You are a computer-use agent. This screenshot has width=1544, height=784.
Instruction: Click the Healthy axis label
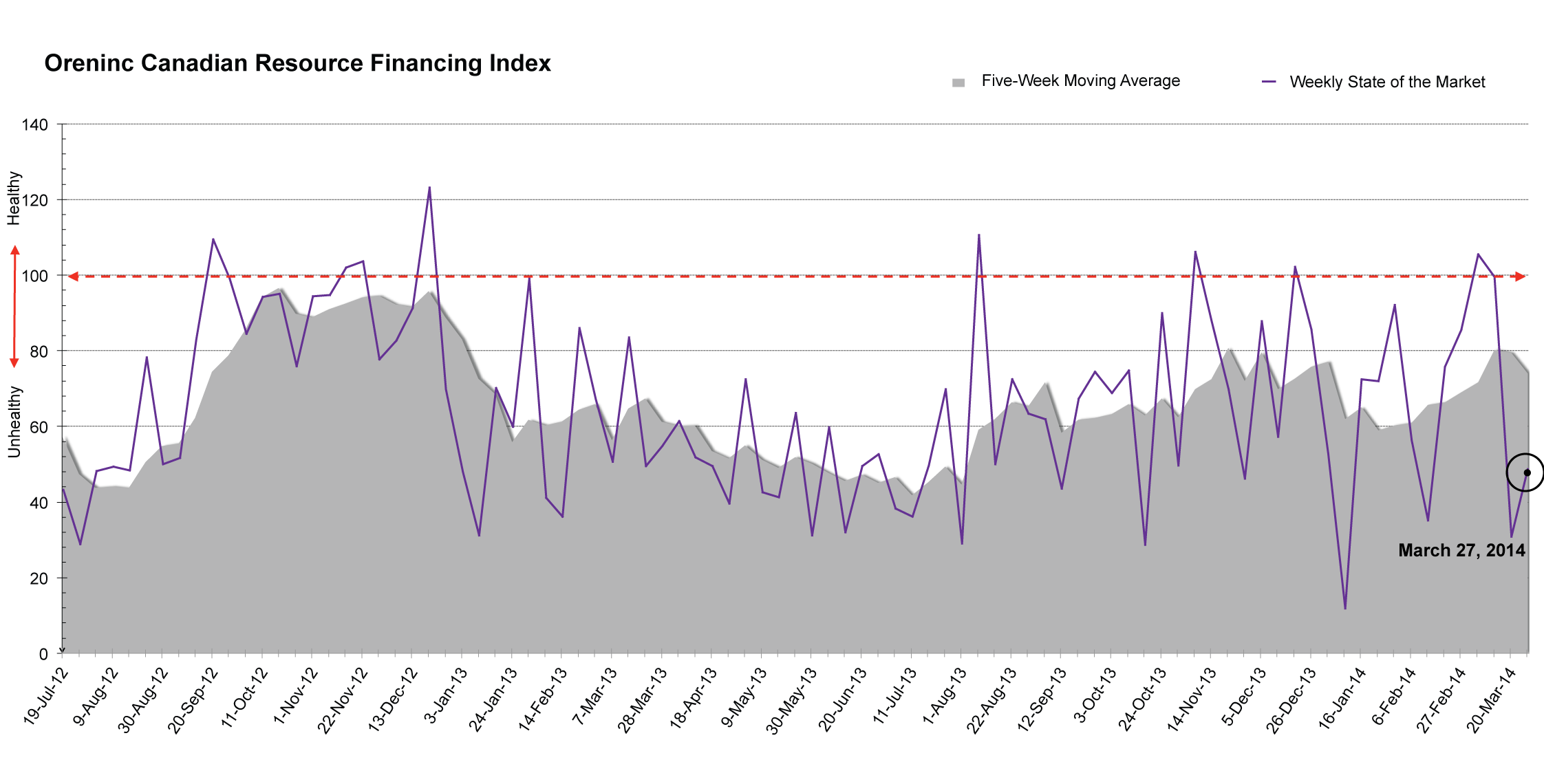(14, 198)
